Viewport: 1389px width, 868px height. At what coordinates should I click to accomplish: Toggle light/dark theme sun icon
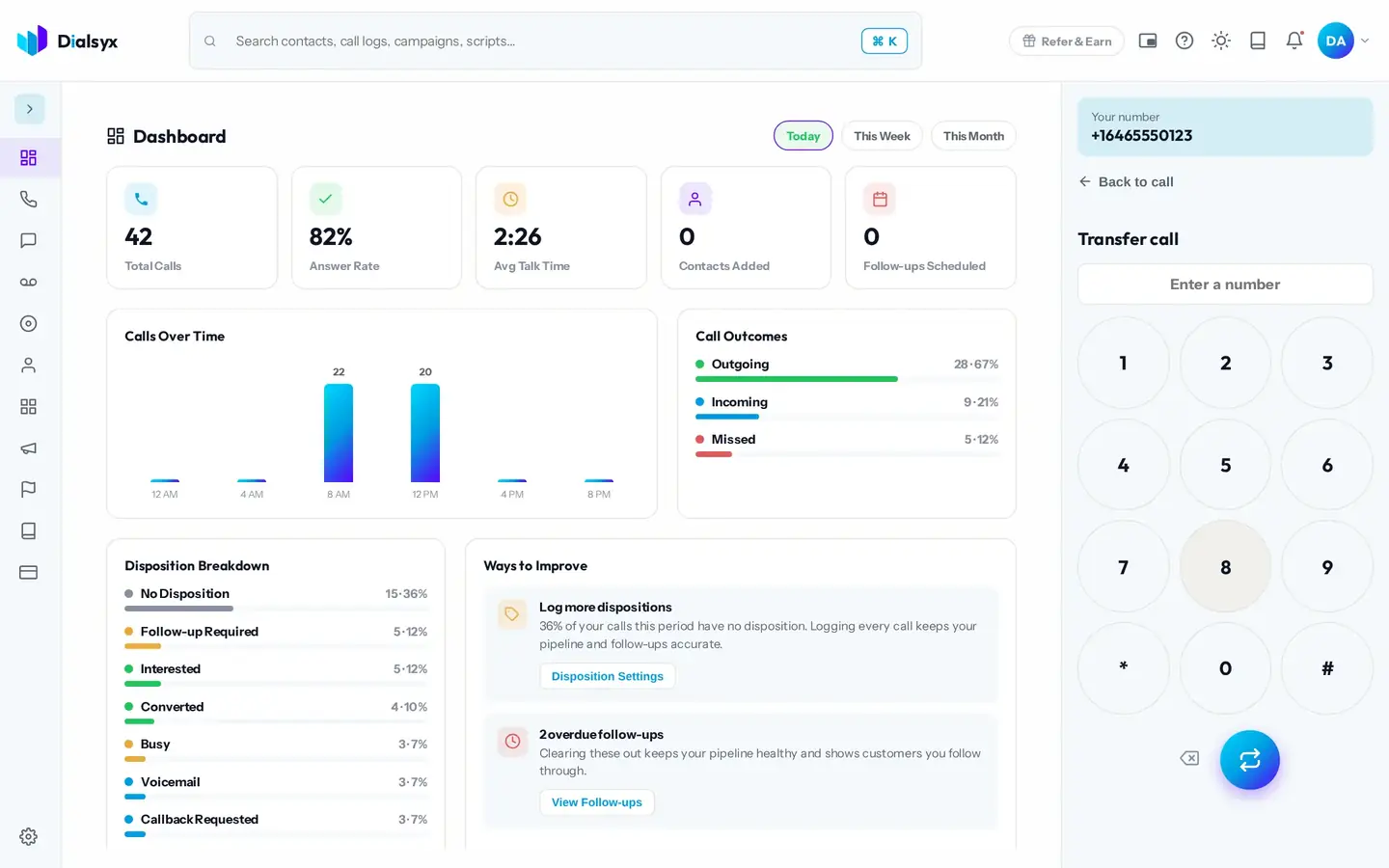(x=1221, y=41)
